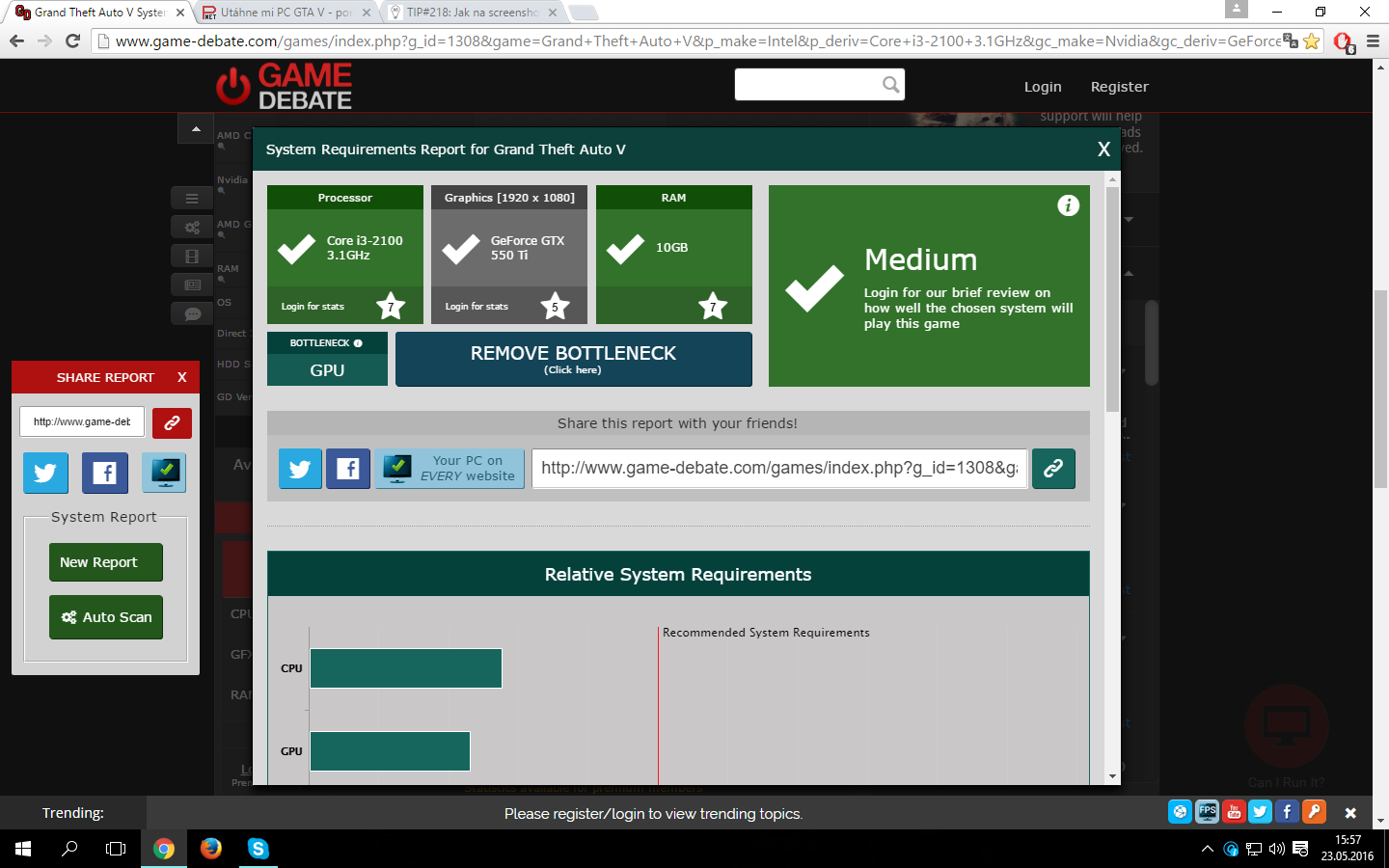Viewport: 1389px width, 868px height.
Task: Click the taskbar volume icon
Action: coord(1277,849)
